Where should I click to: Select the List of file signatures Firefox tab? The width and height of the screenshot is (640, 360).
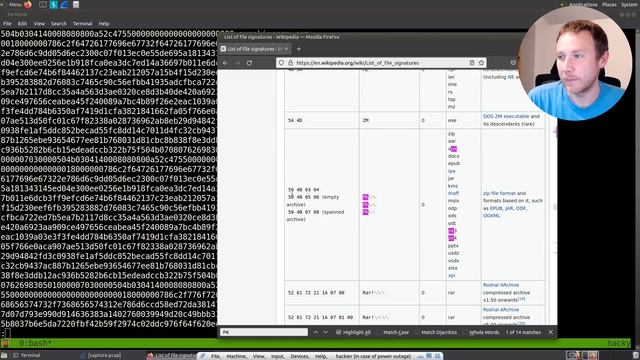254,49
